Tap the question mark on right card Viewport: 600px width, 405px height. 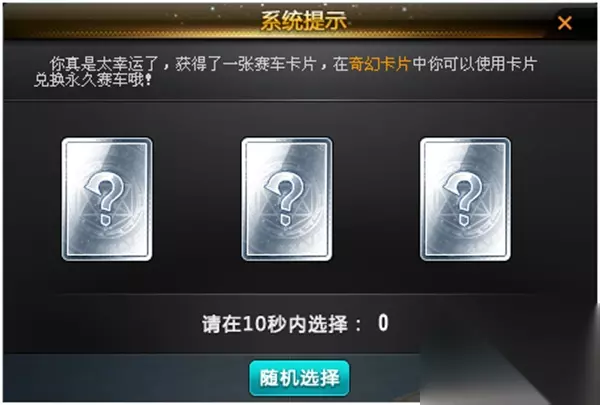(x=463, y=199)
